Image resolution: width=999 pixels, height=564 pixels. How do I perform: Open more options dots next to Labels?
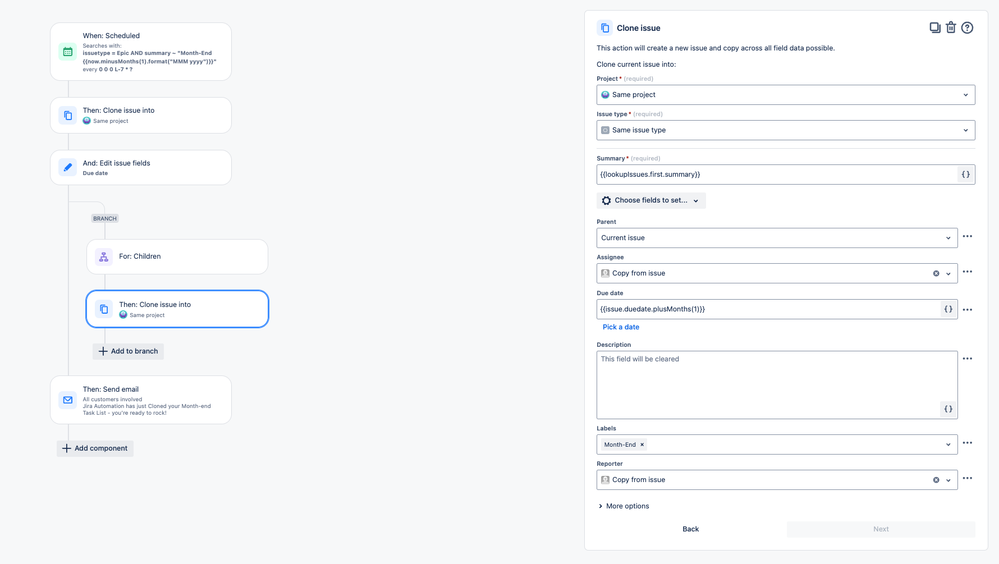click(x=967, y=443)
